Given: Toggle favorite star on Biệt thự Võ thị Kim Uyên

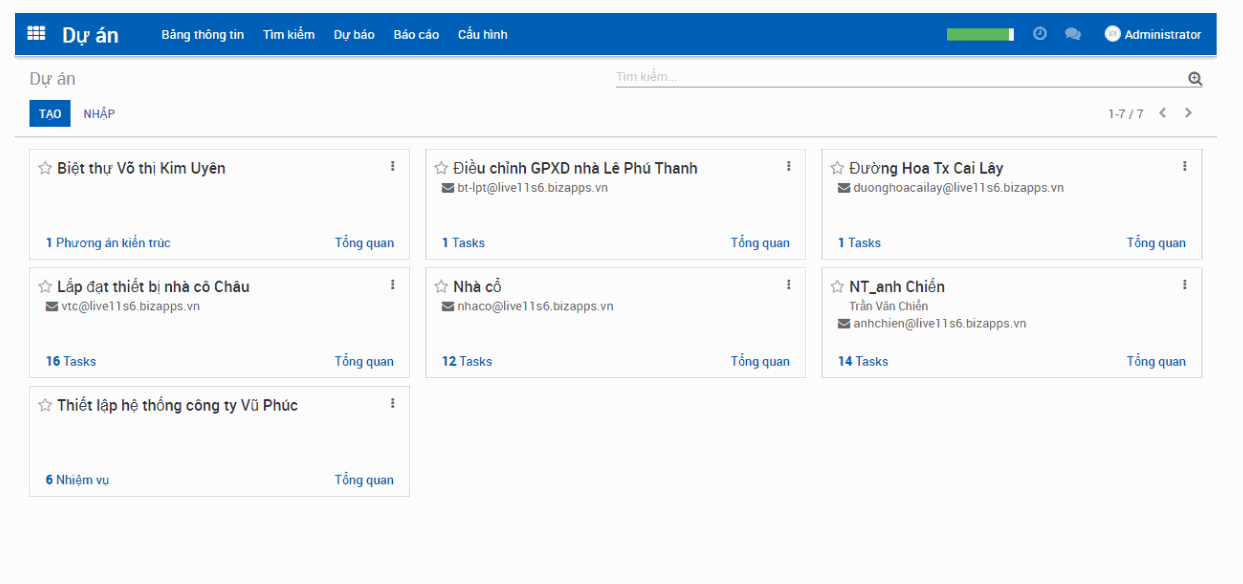Looking at the screenshot, I should [45, 166].
